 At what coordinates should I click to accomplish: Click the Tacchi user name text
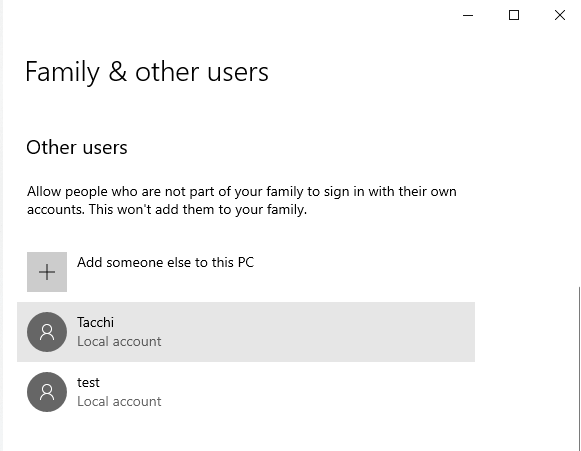click(95, 322)
